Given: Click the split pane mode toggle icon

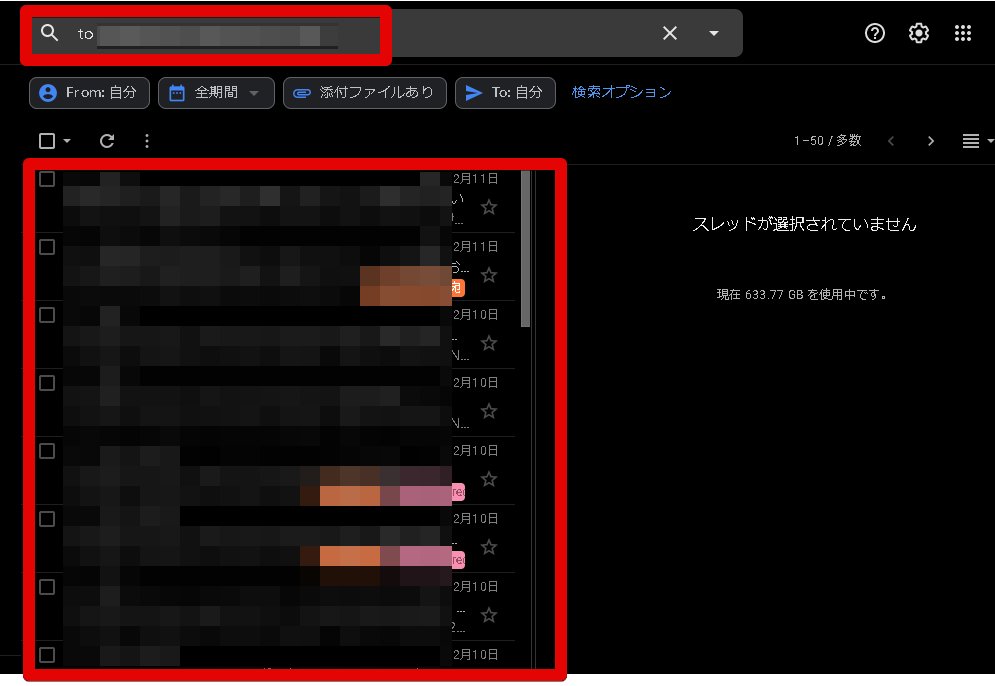Looking at the screenshot, I should [971, 141].
